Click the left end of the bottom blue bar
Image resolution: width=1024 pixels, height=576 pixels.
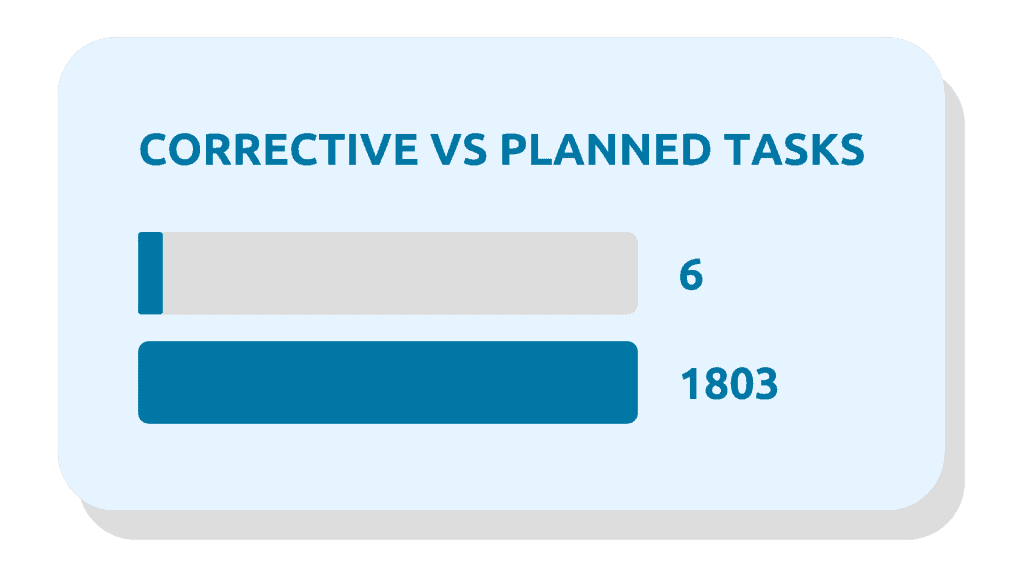(x=148, y=382)
